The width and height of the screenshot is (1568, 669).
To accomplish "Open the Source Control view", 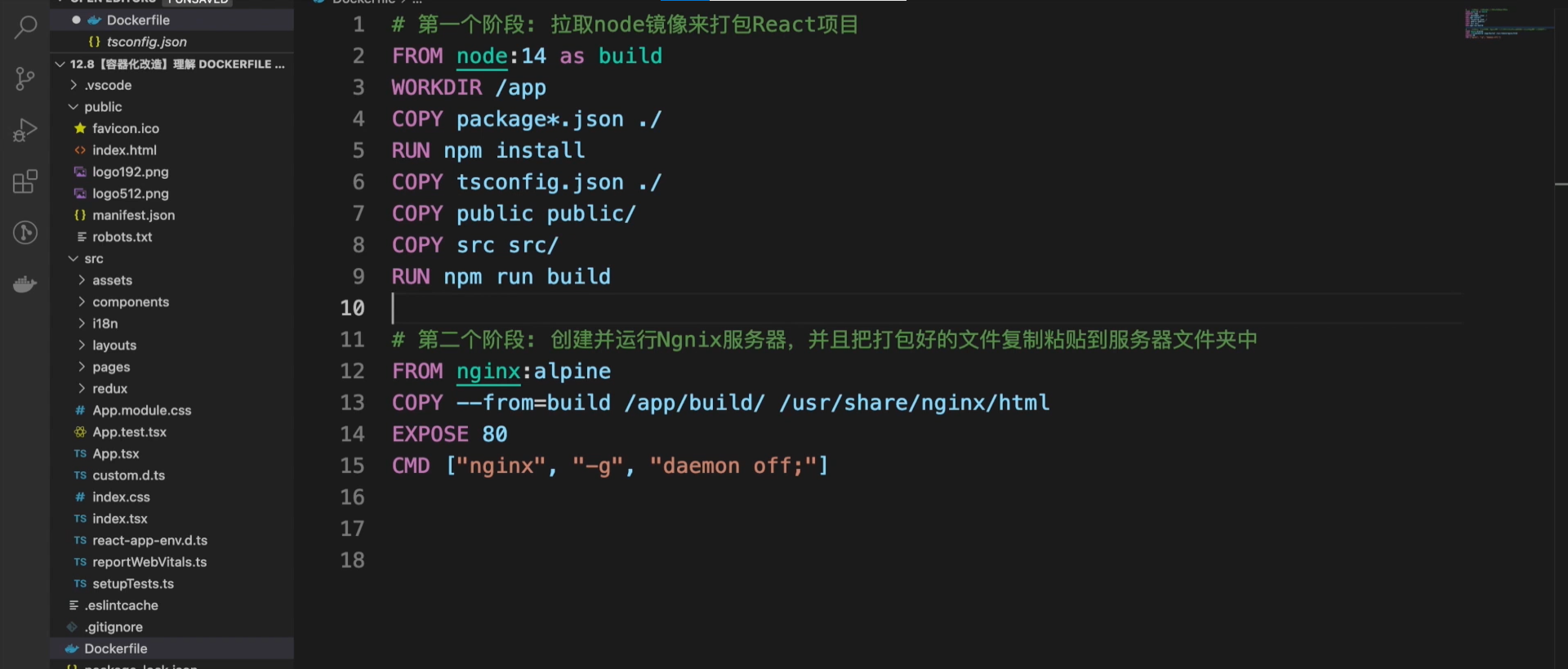I will click(25, 78).
